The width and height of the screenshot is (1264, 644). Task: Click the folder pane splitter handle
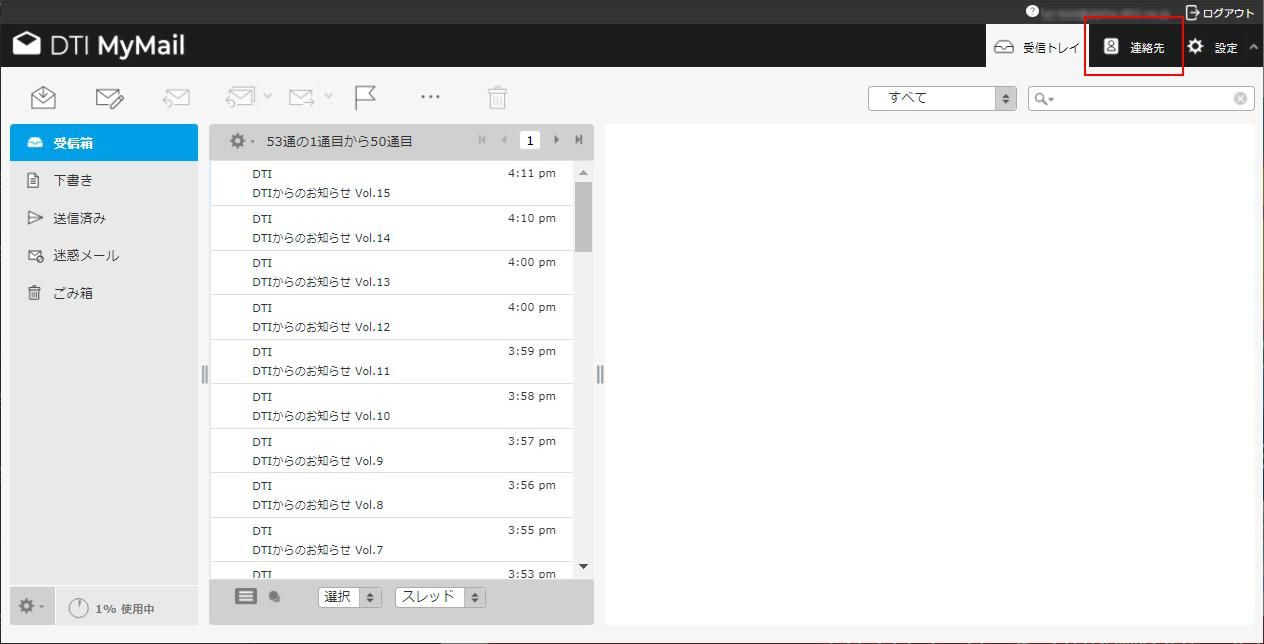[x=204, y=374]
